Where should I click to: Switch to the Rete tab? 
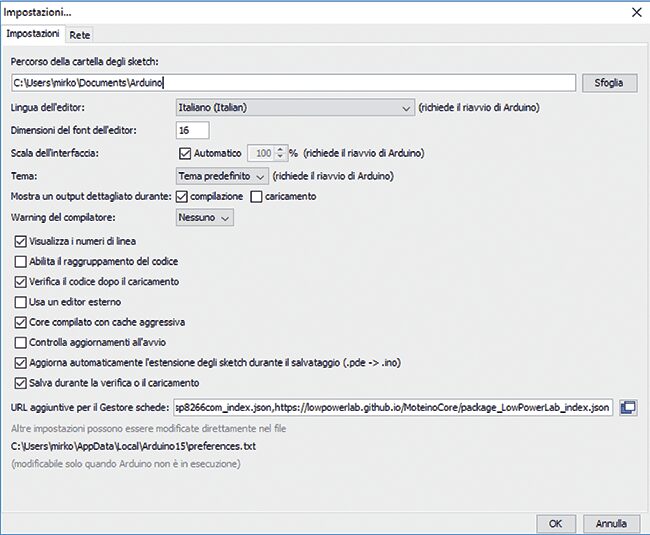coord(80,35)
